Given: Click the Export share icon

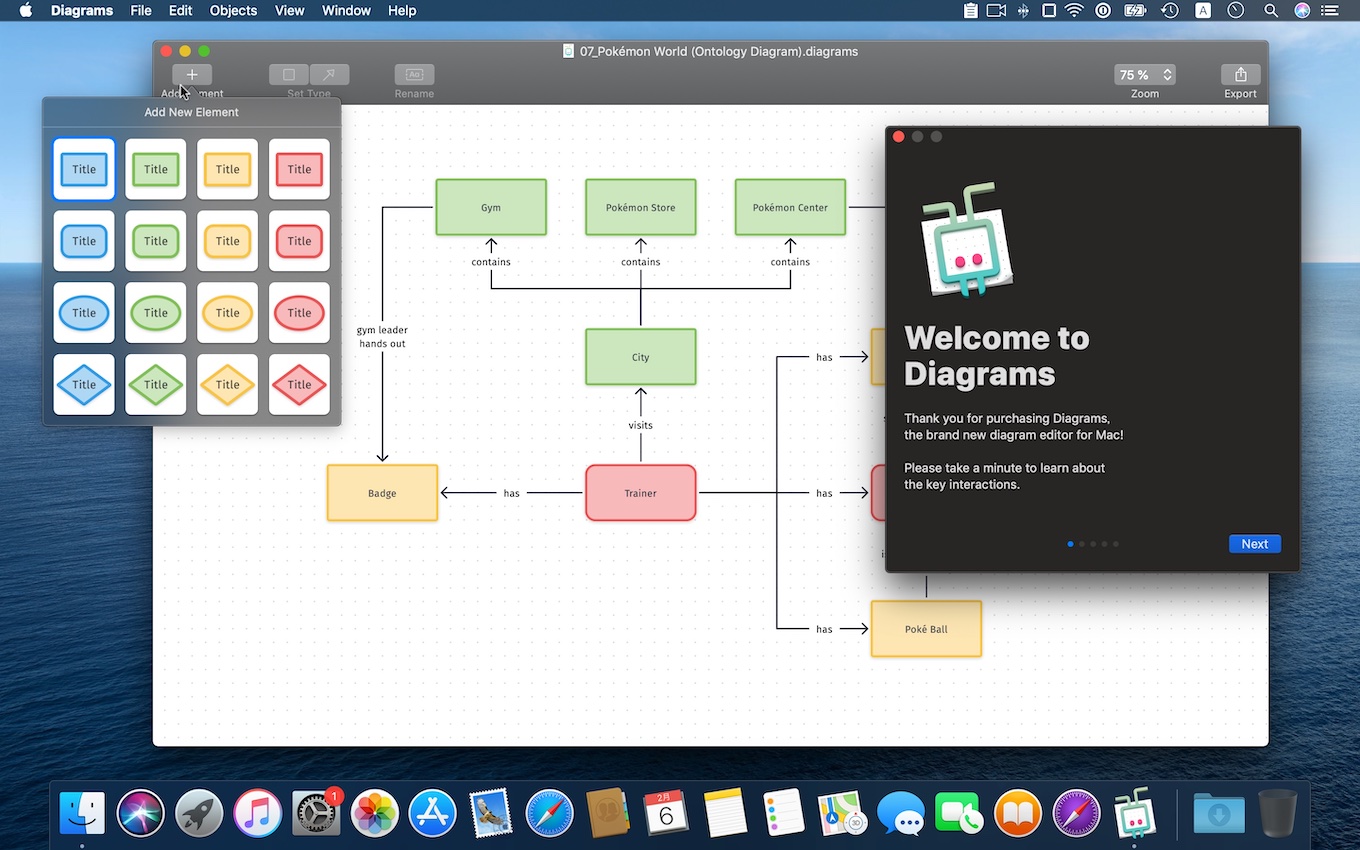Looking at the screenshot, I should coord(1240,75).
